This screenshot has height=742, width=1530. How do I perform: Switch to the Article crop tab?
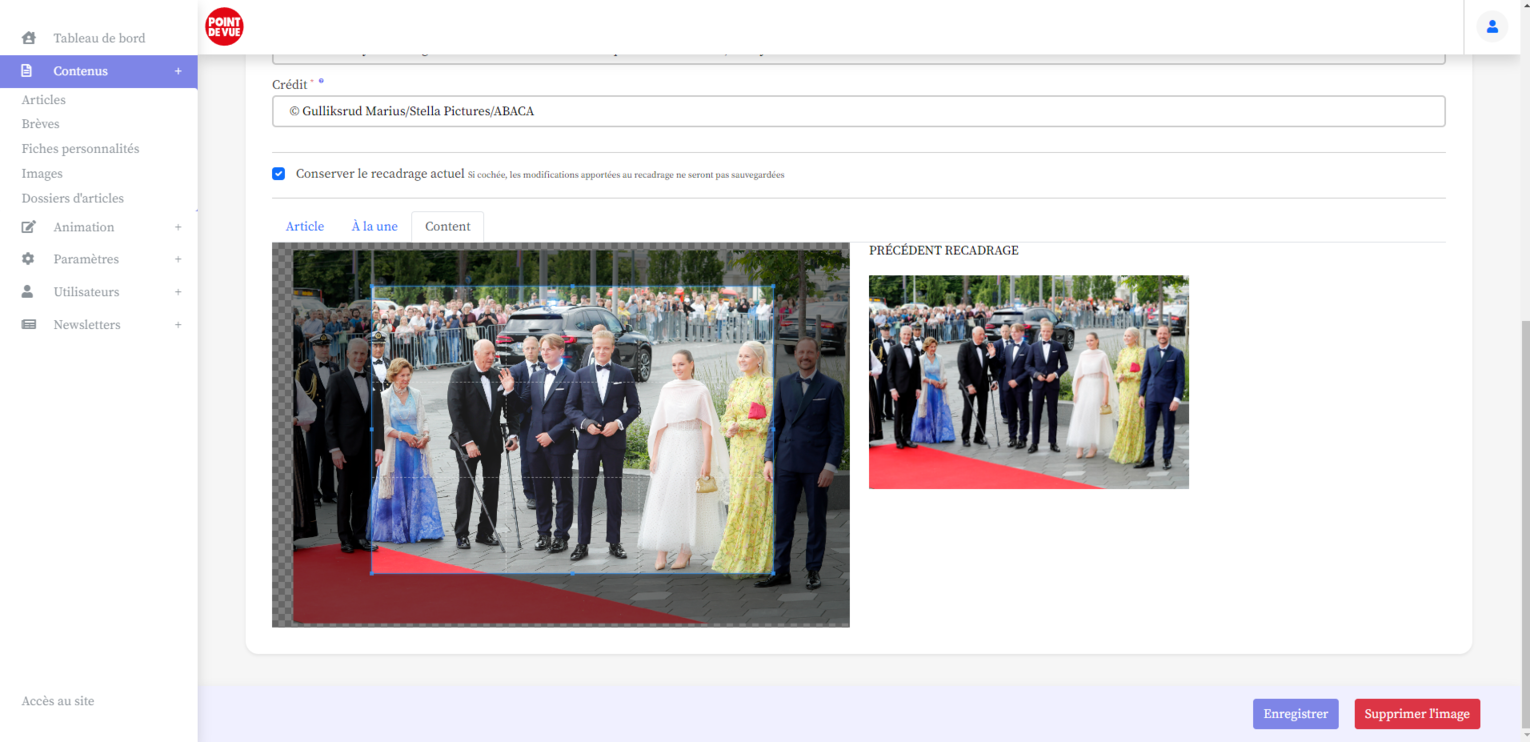point(305,227)
